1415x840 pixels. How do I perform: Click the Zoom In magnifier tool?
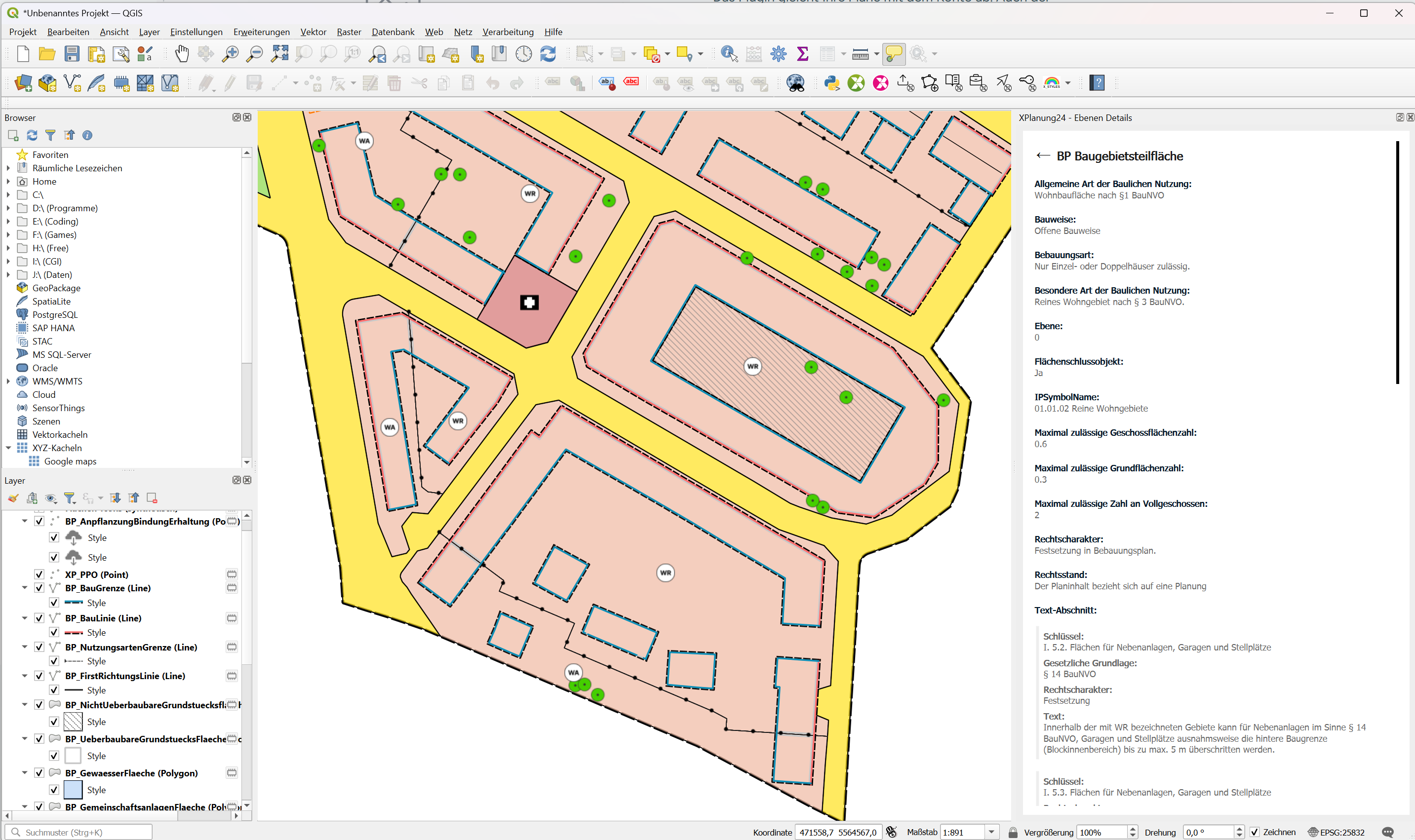[x=230, y=54]
